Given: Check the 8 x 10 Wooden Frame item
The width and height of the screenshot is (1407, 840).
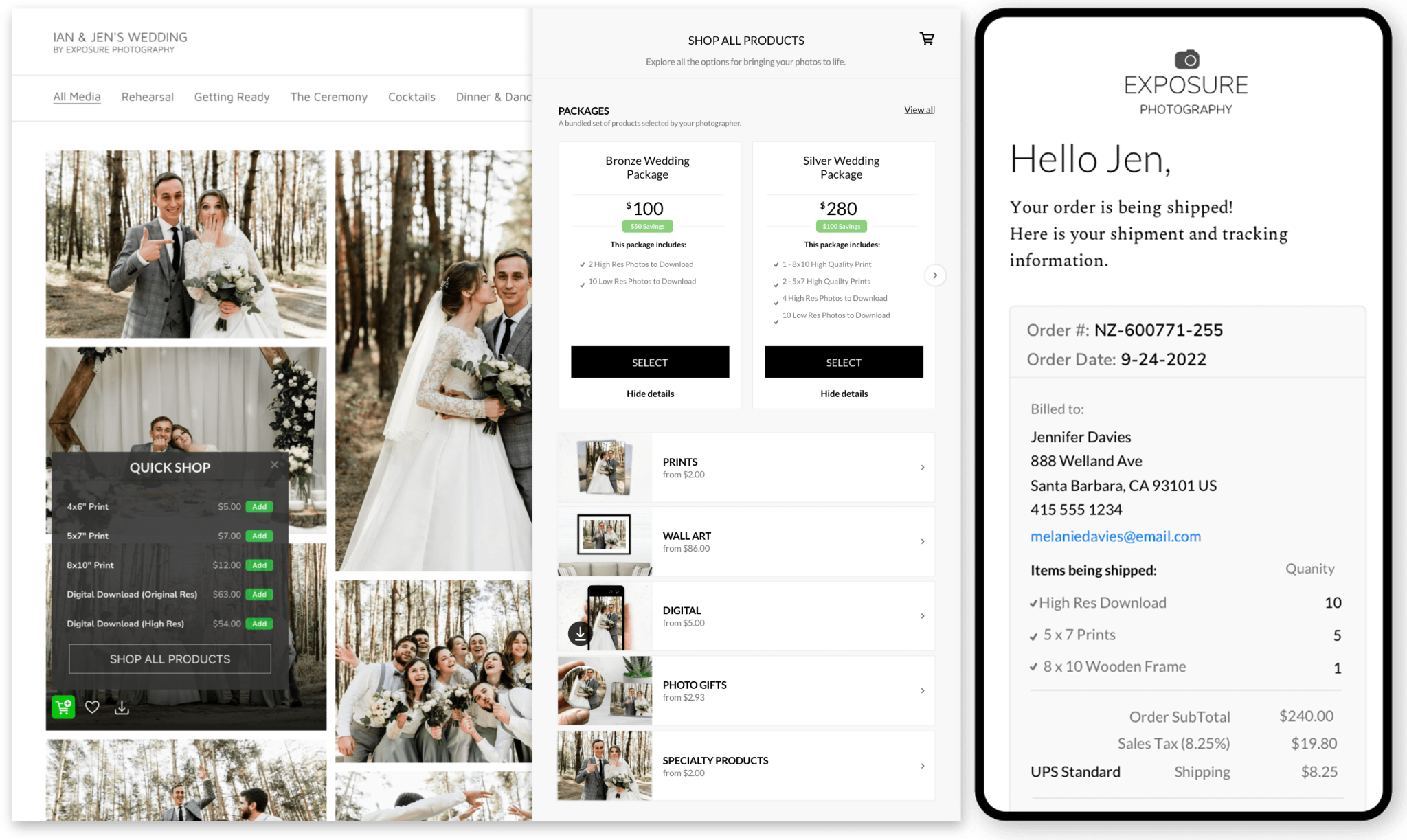Looking at the screenshot, I should click(1033, 666).
